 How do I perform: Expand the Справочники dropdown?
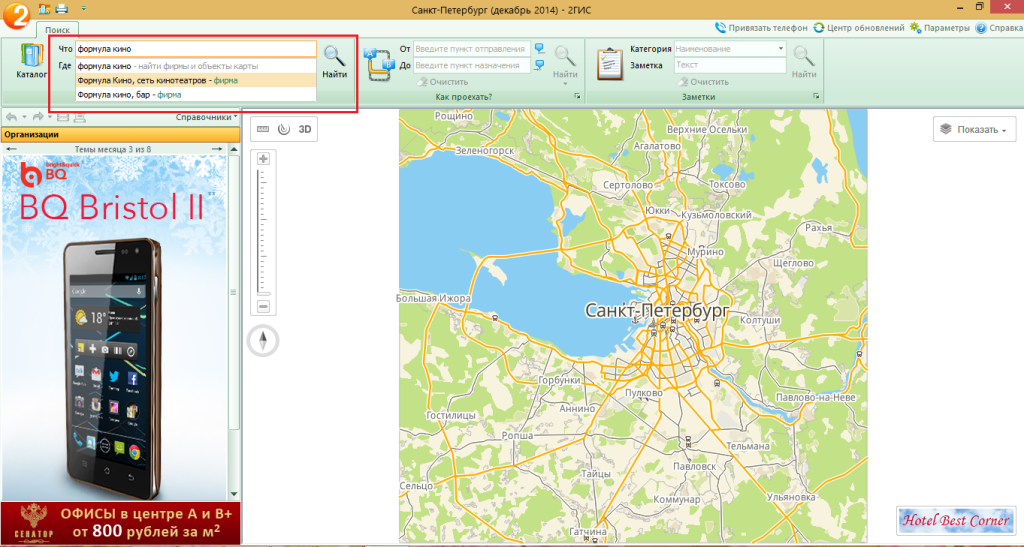tap(206, 117)
